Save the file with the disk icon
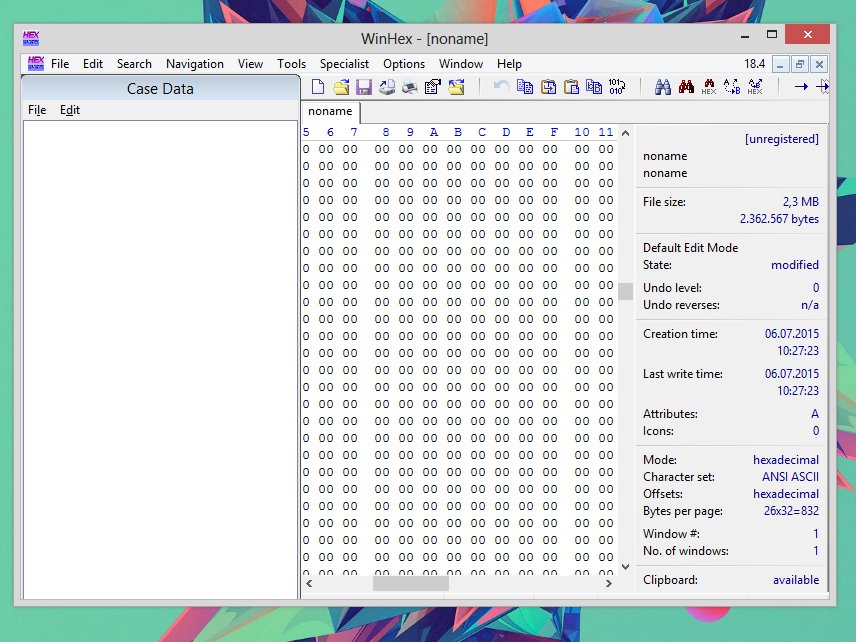856x642 pixels. click(362, 87)
